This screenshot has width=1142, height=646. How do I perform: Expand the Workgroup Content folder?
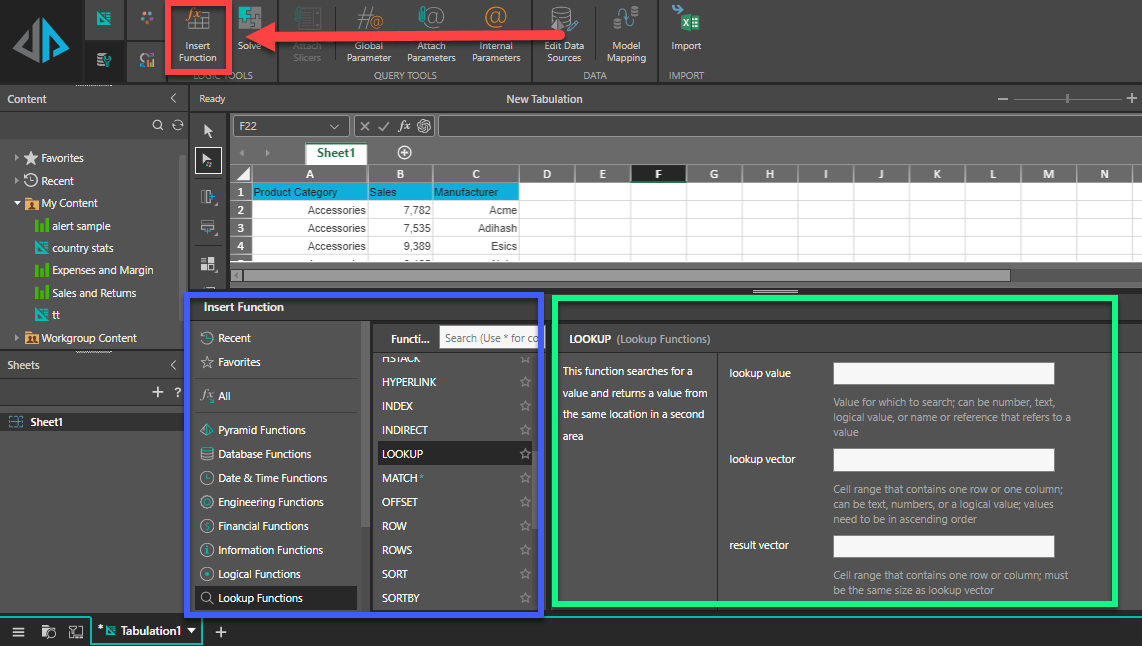[x=17, y=338]
